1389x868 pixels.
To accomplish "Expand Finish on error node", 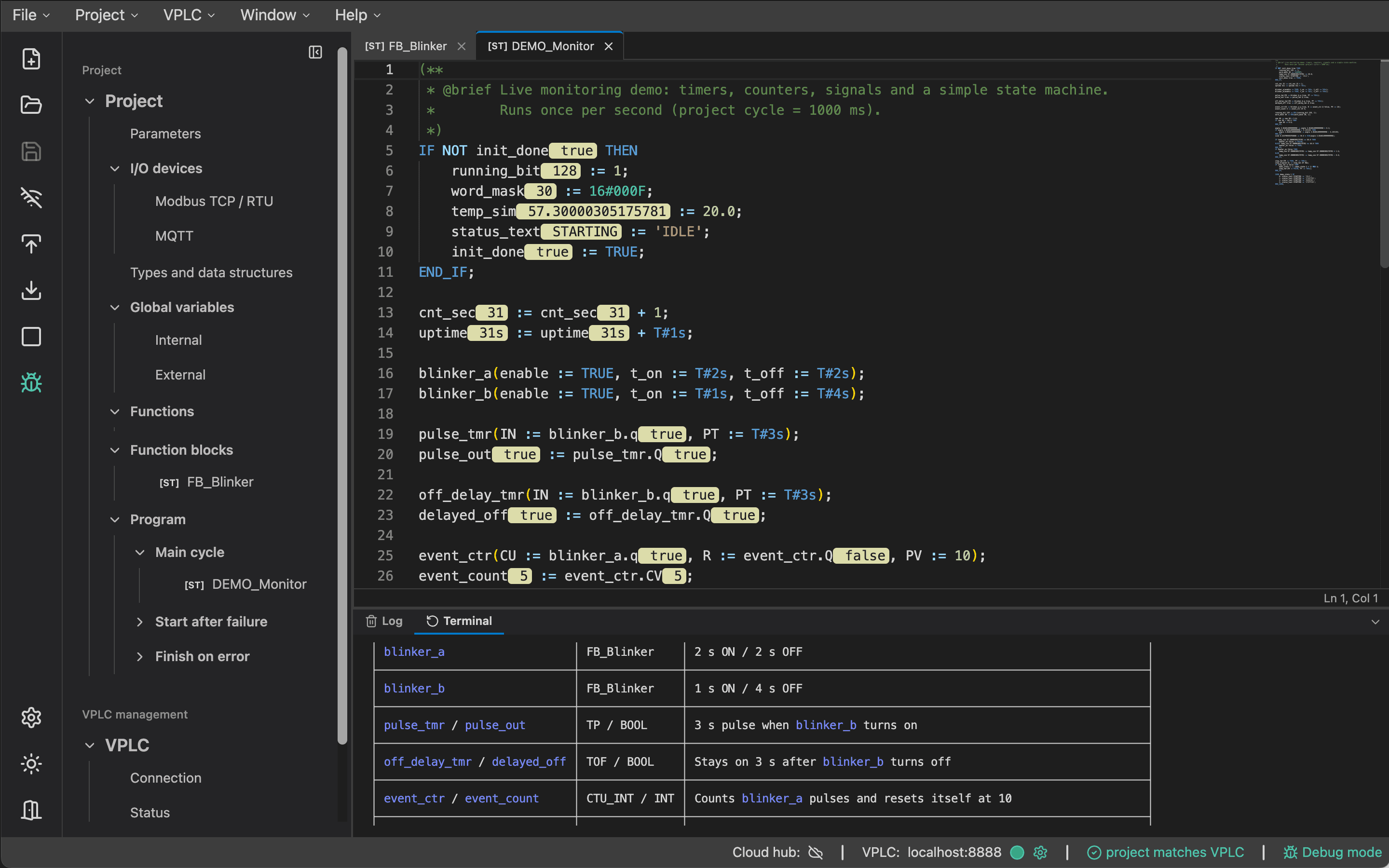I will point(139,656).
